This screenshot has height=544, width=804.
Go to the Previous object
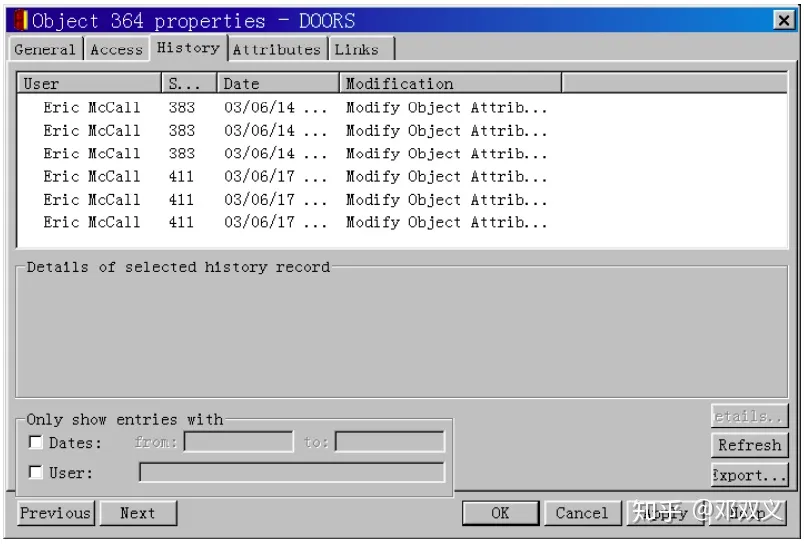(x=55, y=513)
